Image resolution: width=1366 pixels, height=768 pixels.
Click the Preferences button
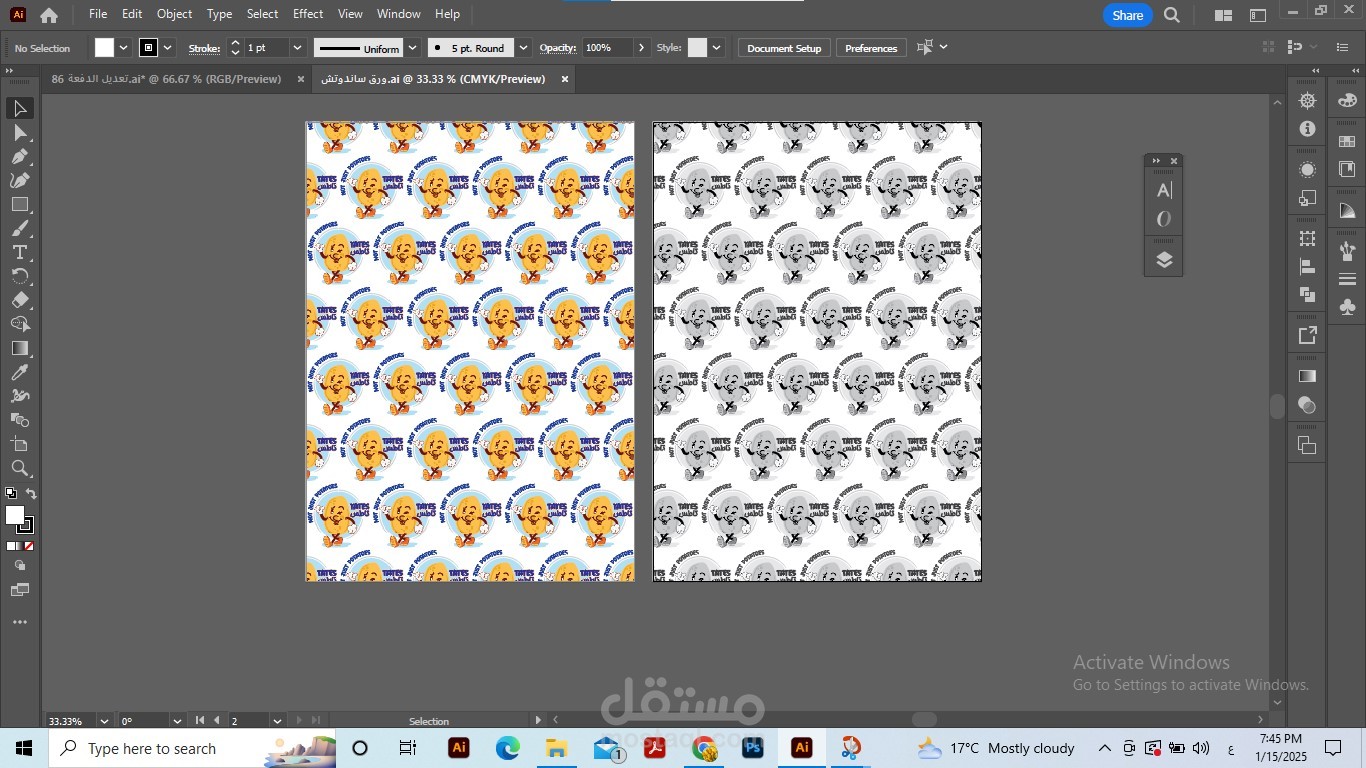871,48
